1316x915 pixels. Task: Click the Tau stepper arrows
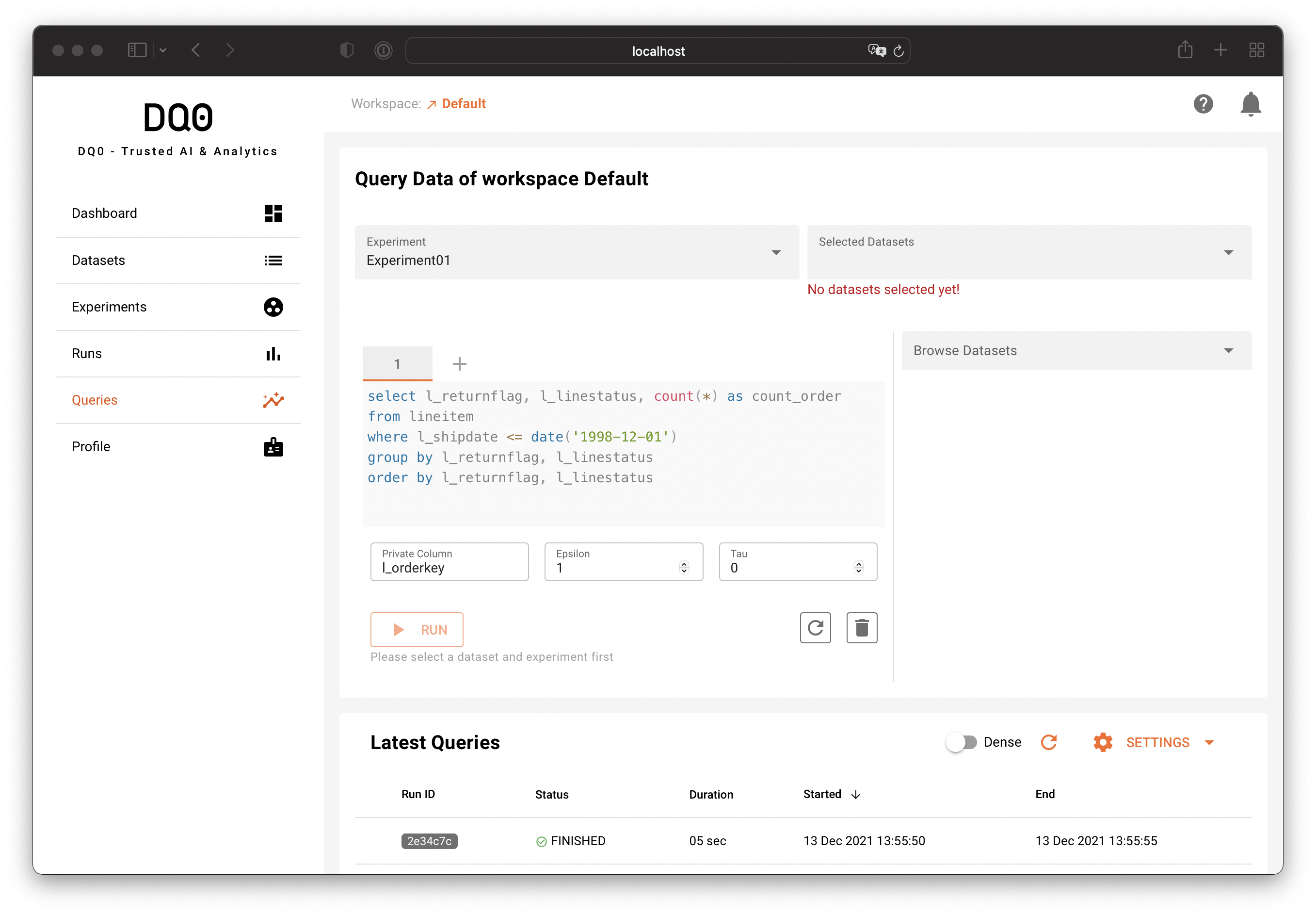point(858,567)
